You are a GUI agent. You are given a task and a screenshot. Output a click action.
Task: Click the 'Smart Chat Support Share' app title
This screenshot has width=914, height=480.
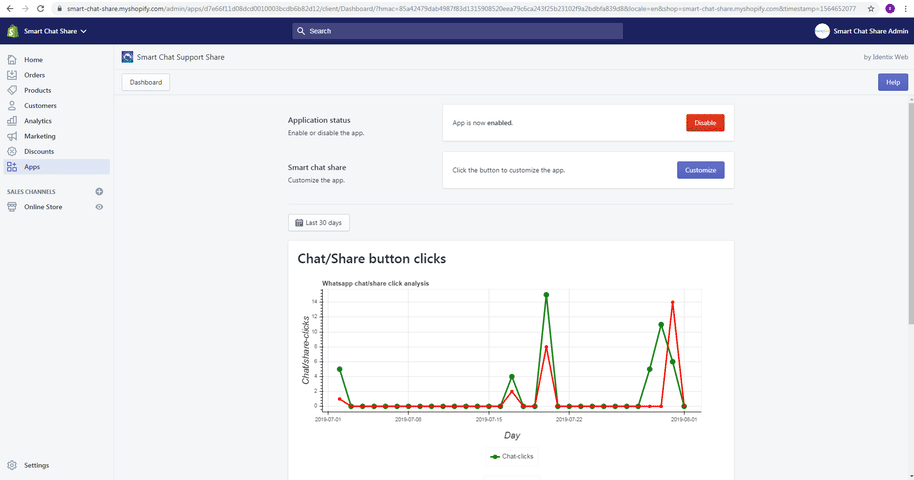click(181, 57)
